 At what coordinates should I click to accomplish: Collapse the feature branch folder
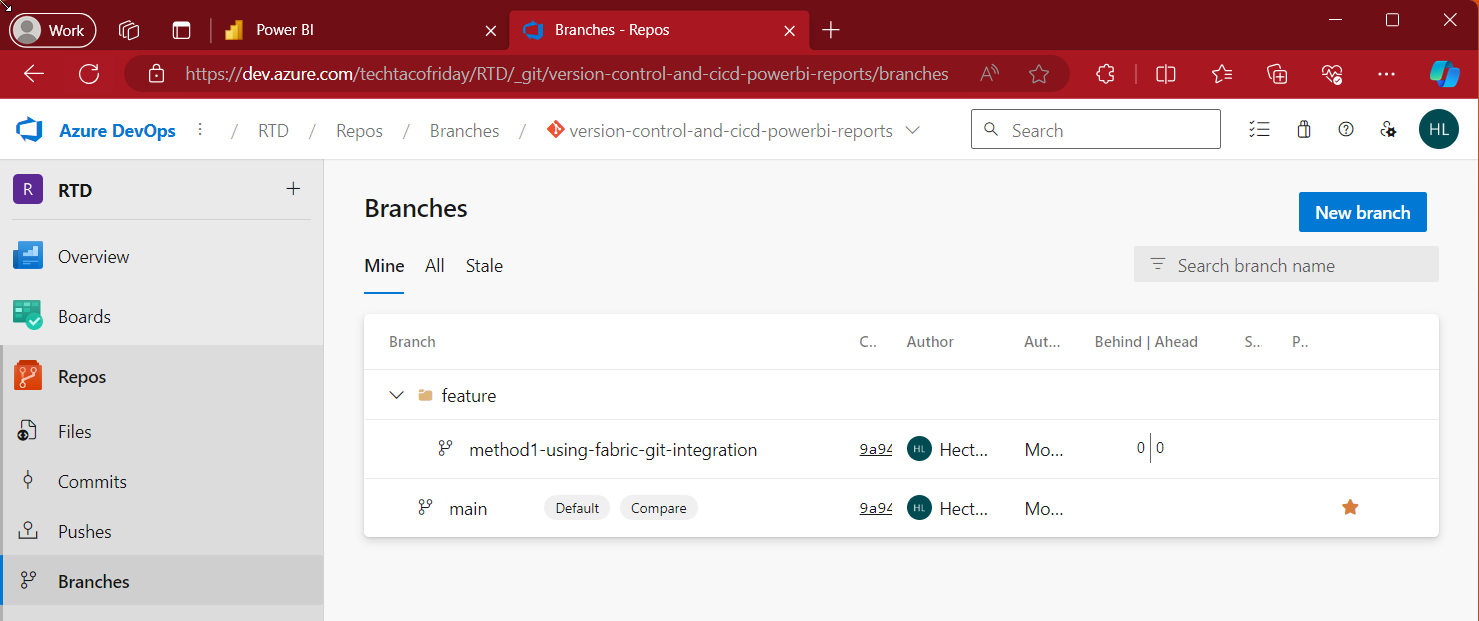396,395
